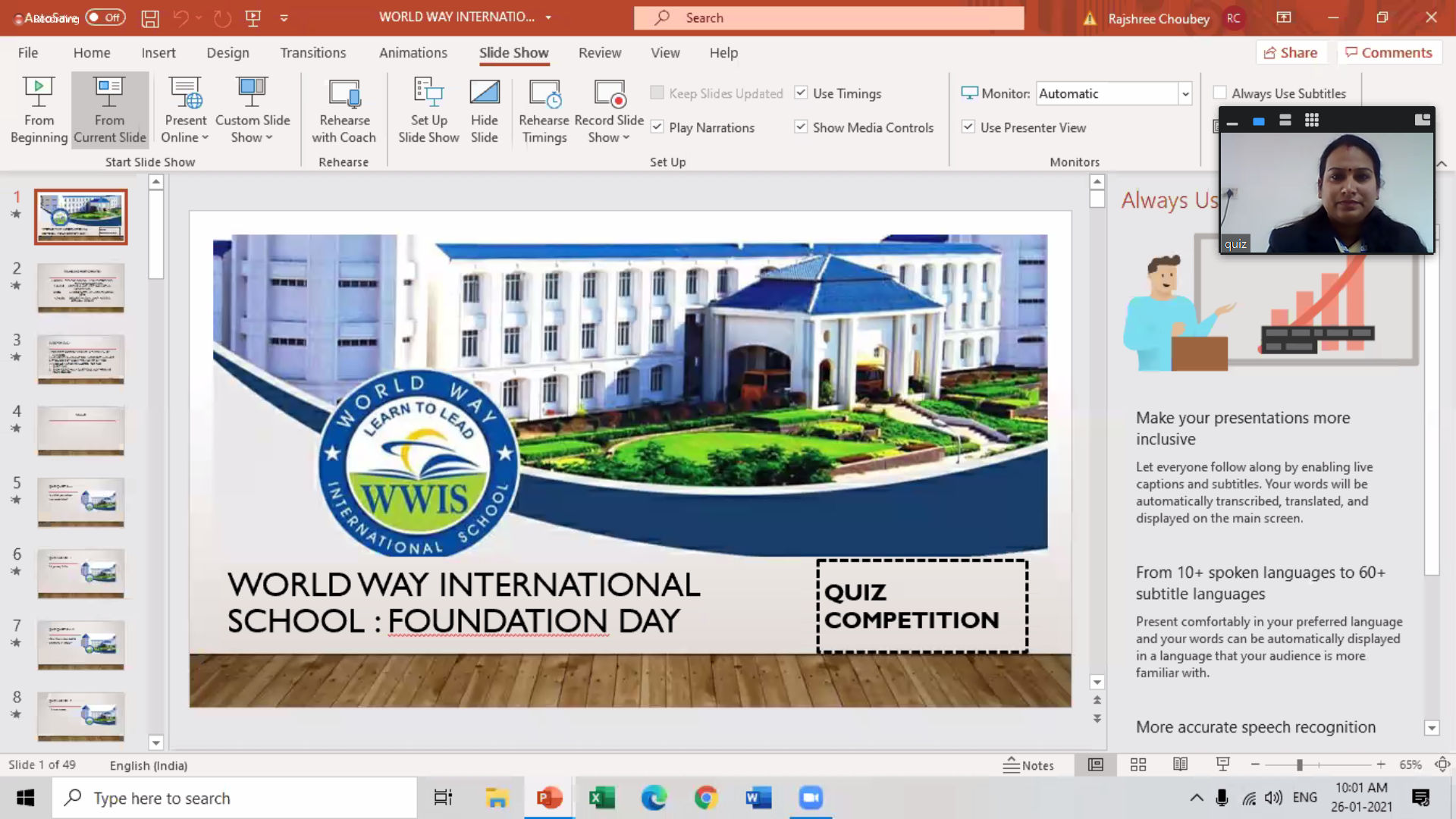
Task: Start Rehearse Timings
Action: coord(544,110)
